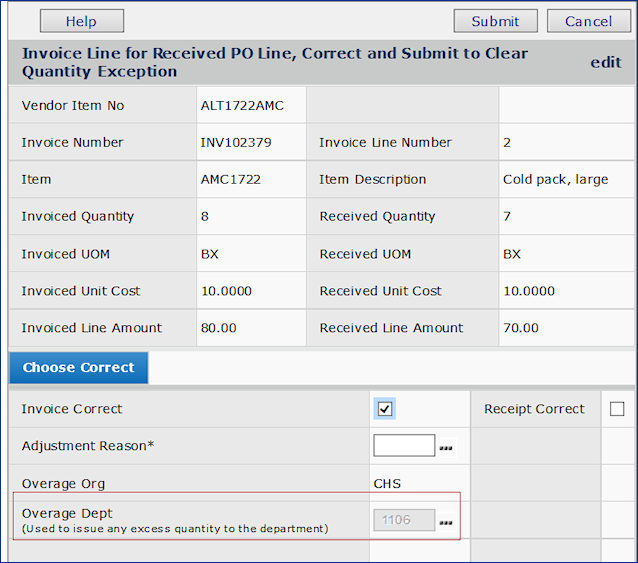The height and width of the screenshot is (563, 638).
Task: Check the Invoice Correct checkbox
Action: pos(385,409)
